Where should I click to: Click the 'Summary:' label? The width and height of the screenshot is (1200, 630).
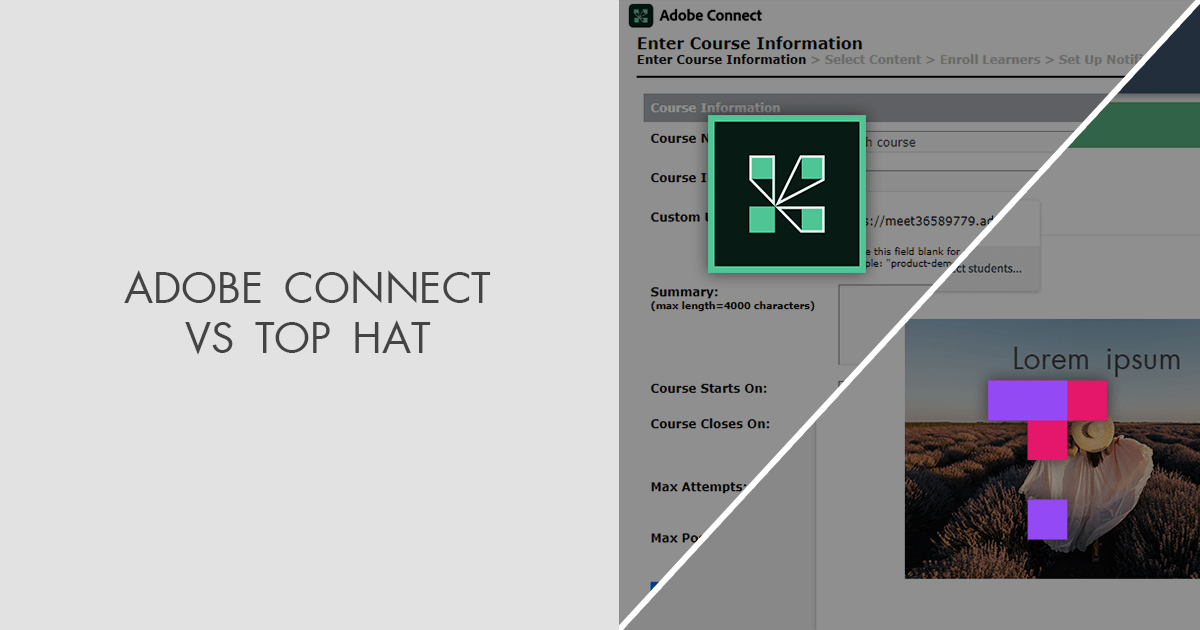pos(684,293)
